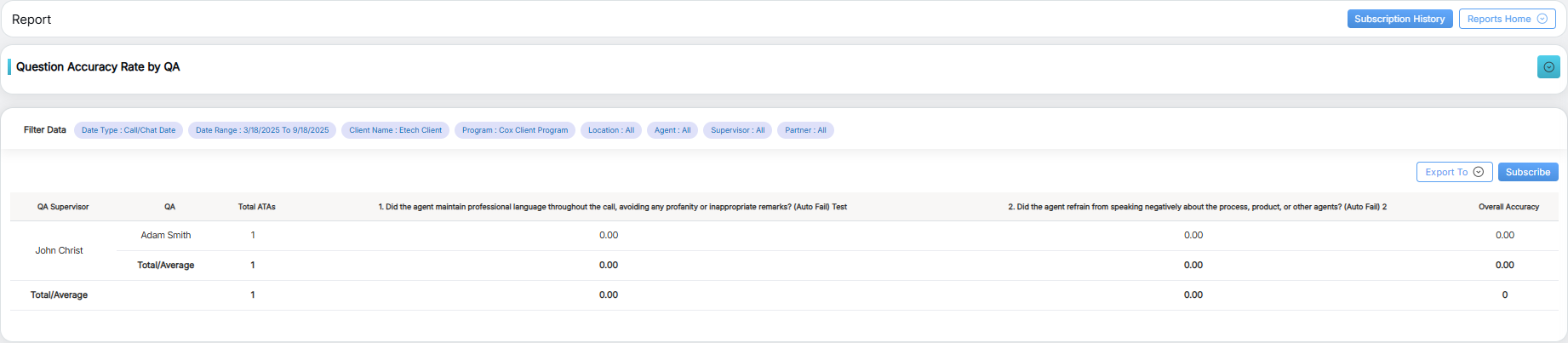The width and height of the screenshot is (1568, 343).
Task: Click the Agent All filter chip
Action: click(x=672, y=130)
